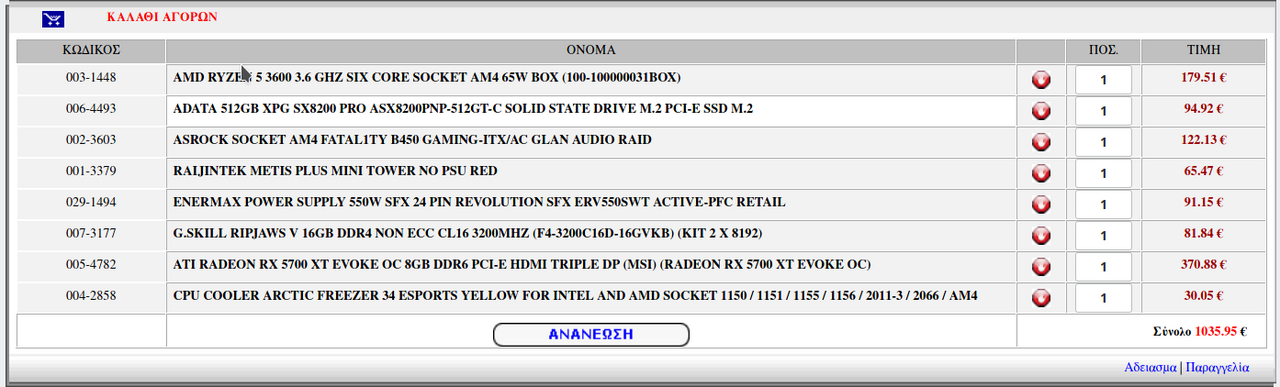The height and width of the screenshot is (387, 1280).
Task: Edit quantity for Enermax power supply
Action: 1104,204
